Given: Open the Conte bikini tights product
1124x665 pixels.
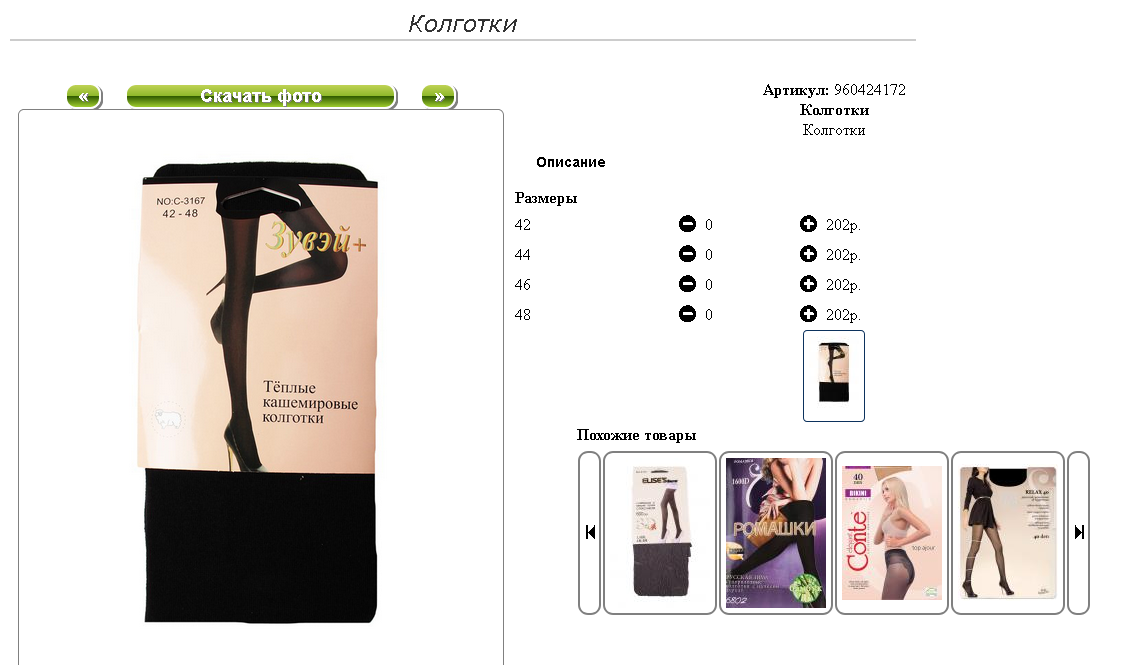Looking at the screenshot, I should pyautogui.click(x=892, y=532).
